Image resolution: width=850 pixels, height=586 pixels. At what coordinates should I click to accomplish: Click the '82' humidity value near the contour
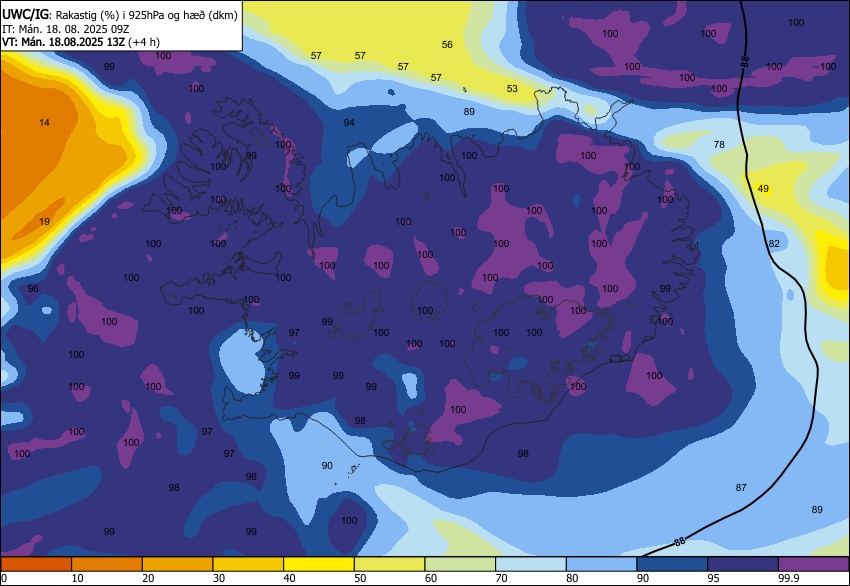(774, 243)
